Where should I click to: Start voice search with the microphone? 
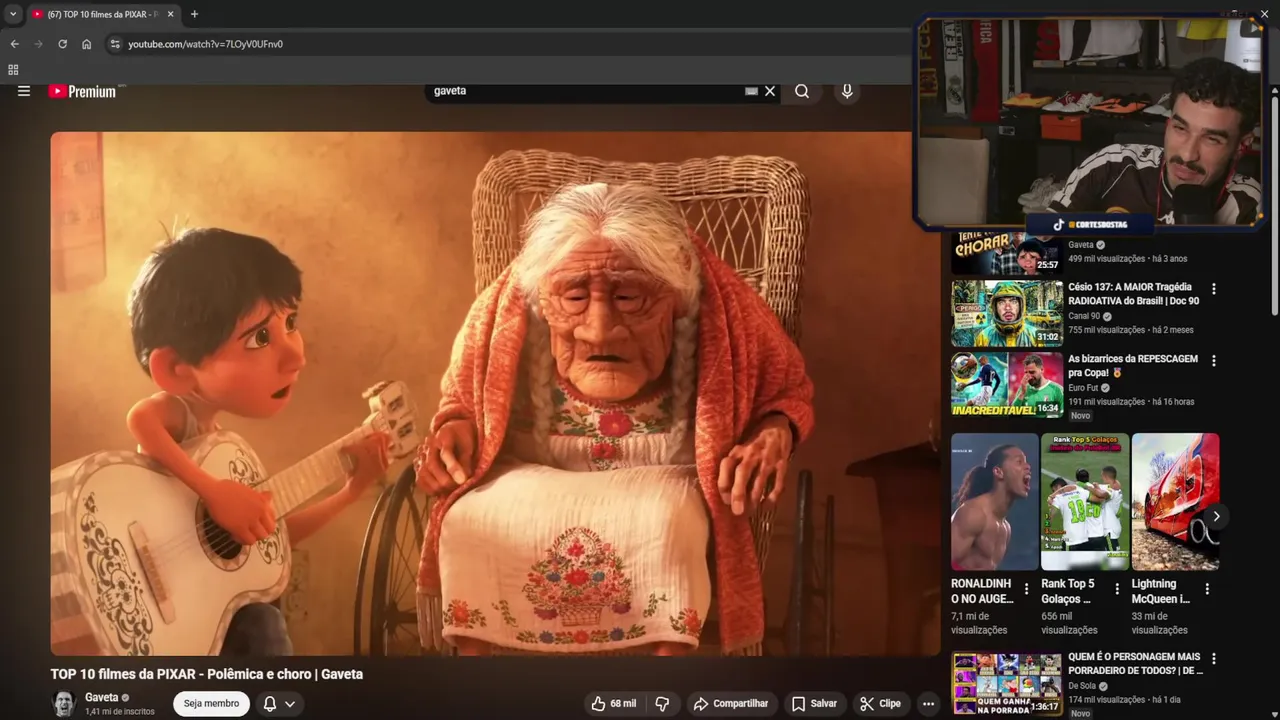(847, 91)
